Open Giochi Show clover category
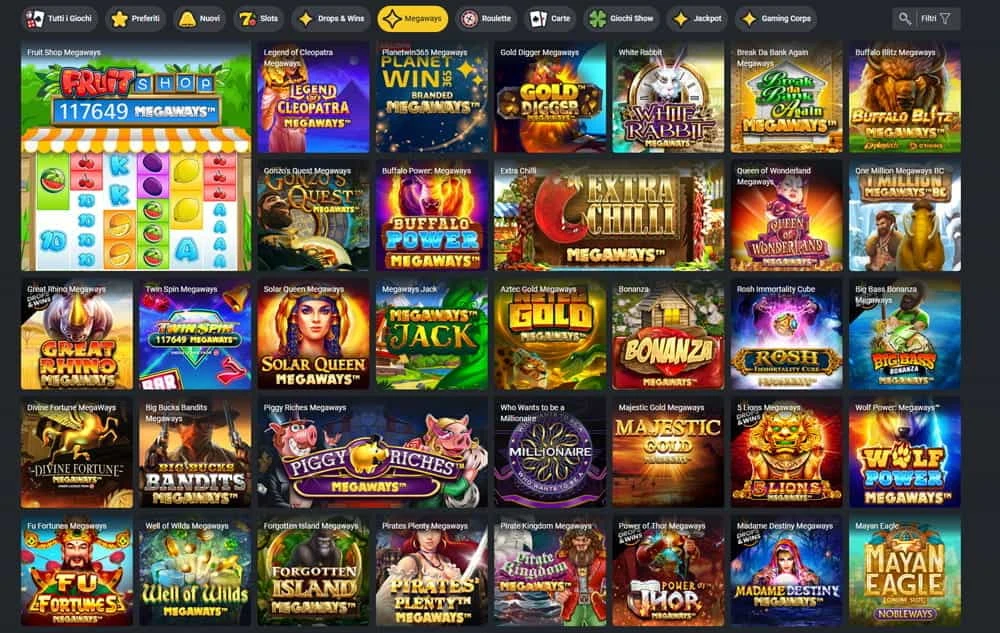Viewport: 1000px width, 633px height. 621,19
